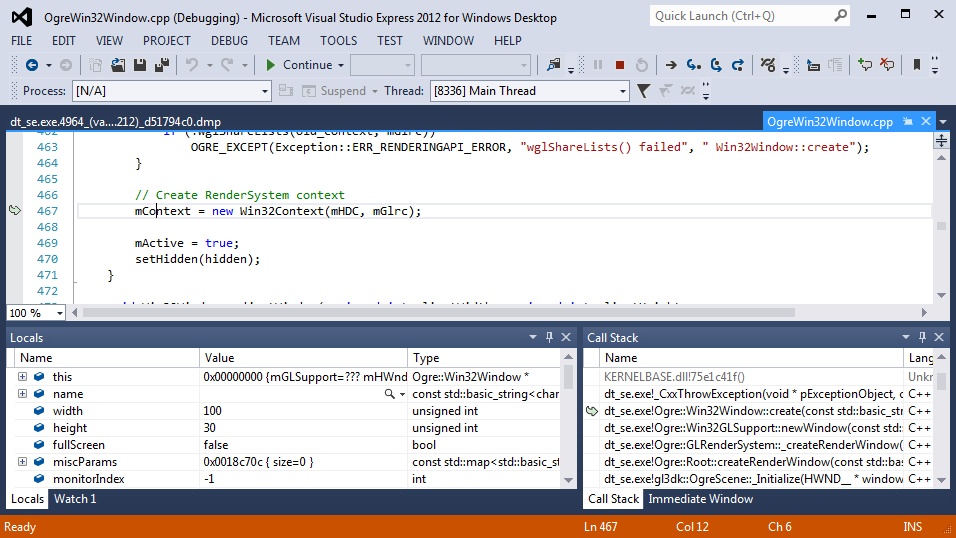Open the document tab list dropdown arrow
This screenshot has width=956, height=538.
[x=943, y=122]
